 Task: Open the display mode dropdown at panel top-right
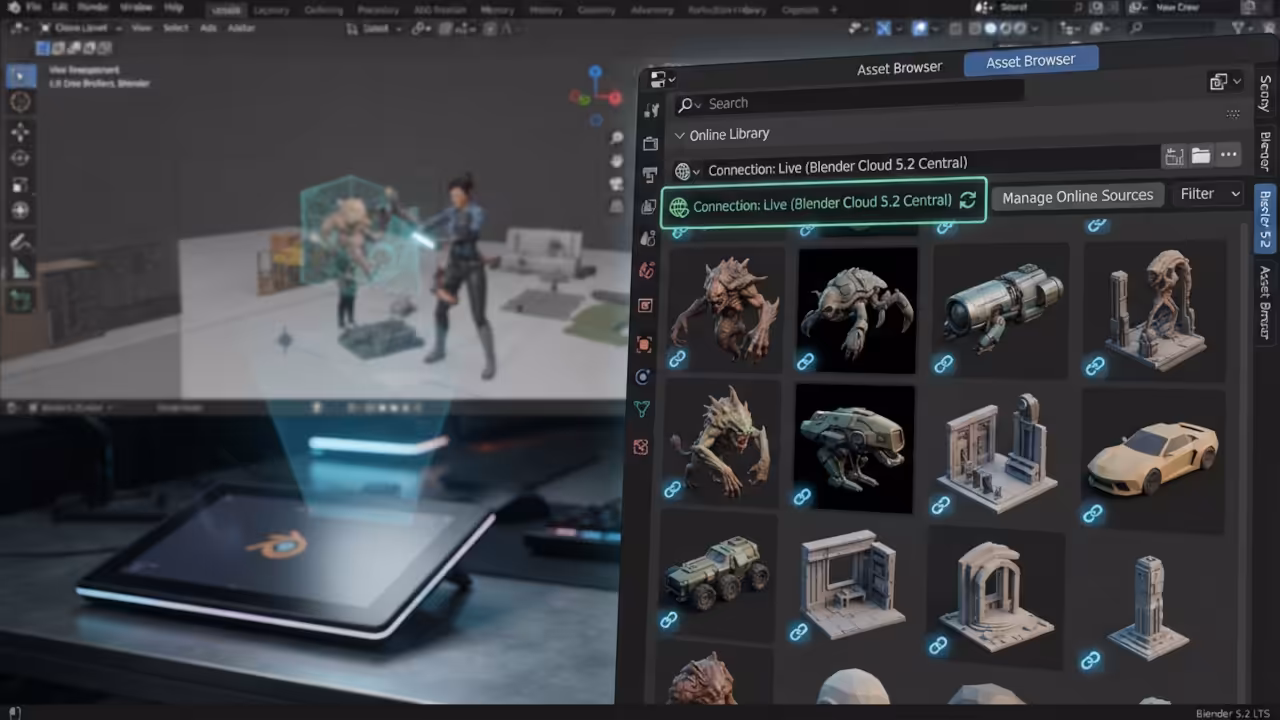pyautogui.click(x=1225, y=81)
